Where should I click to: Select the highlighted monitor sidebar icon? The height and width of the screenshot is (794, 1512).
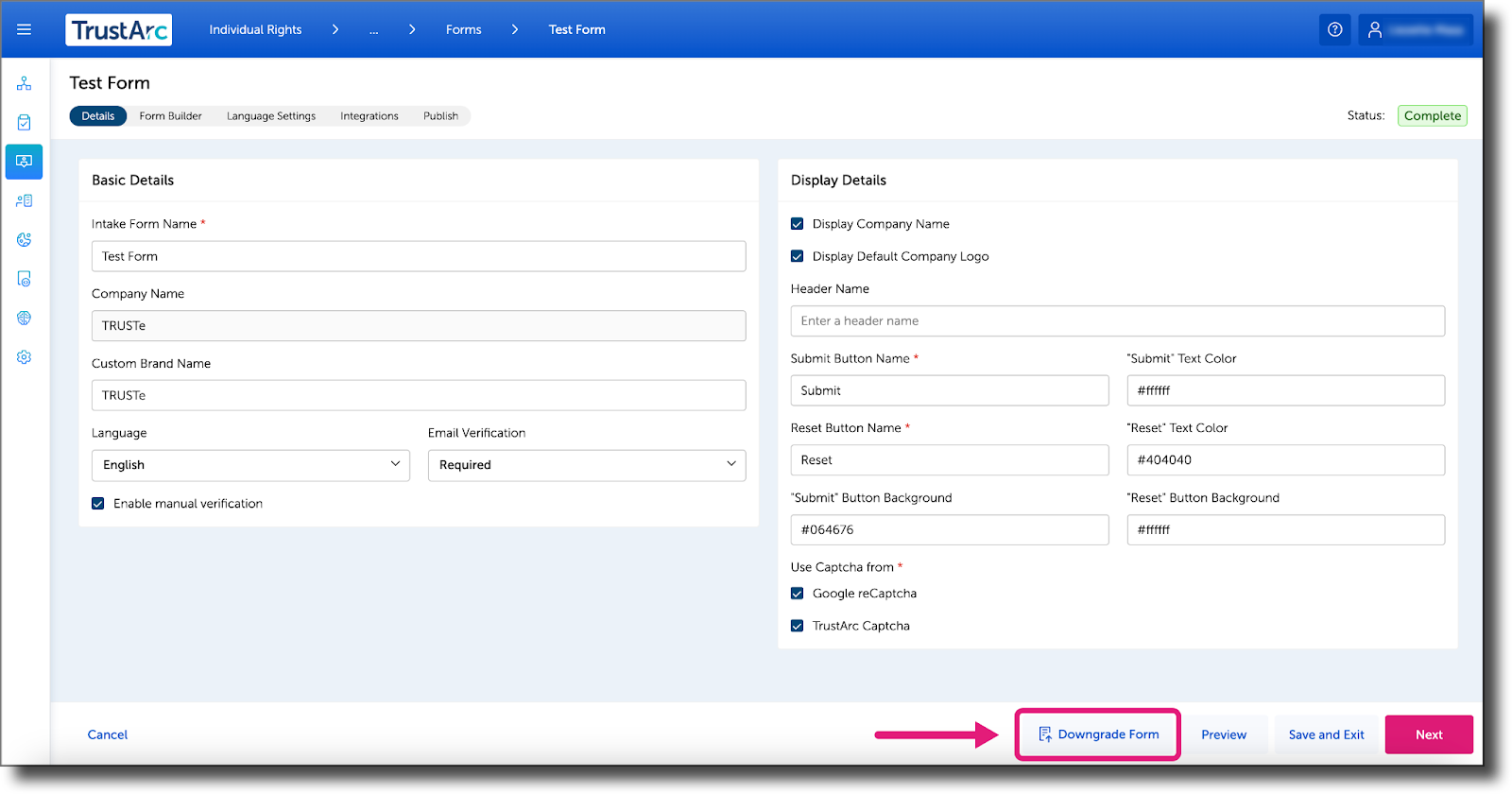tap(24, 162)
